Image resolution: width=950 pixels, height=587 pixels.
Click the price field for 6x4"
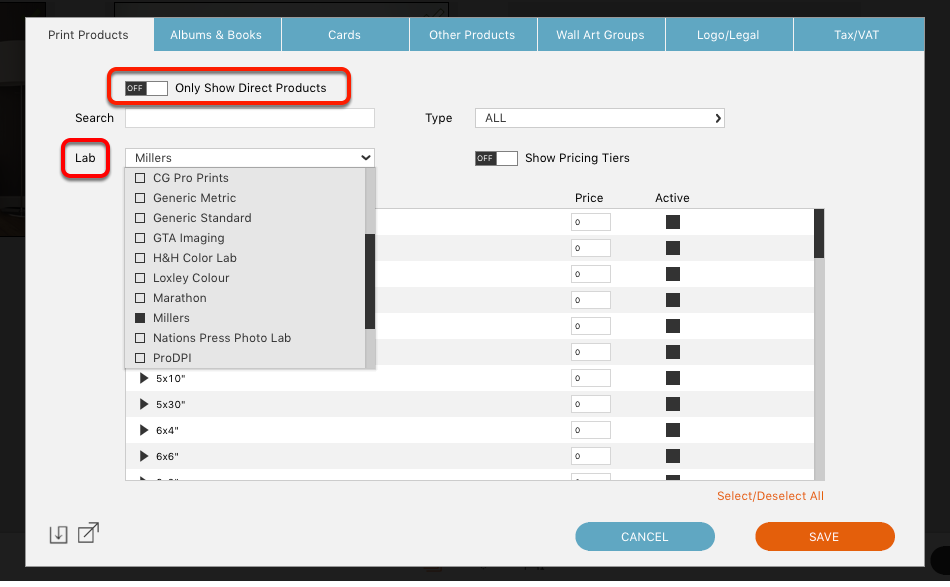[591, 430]
